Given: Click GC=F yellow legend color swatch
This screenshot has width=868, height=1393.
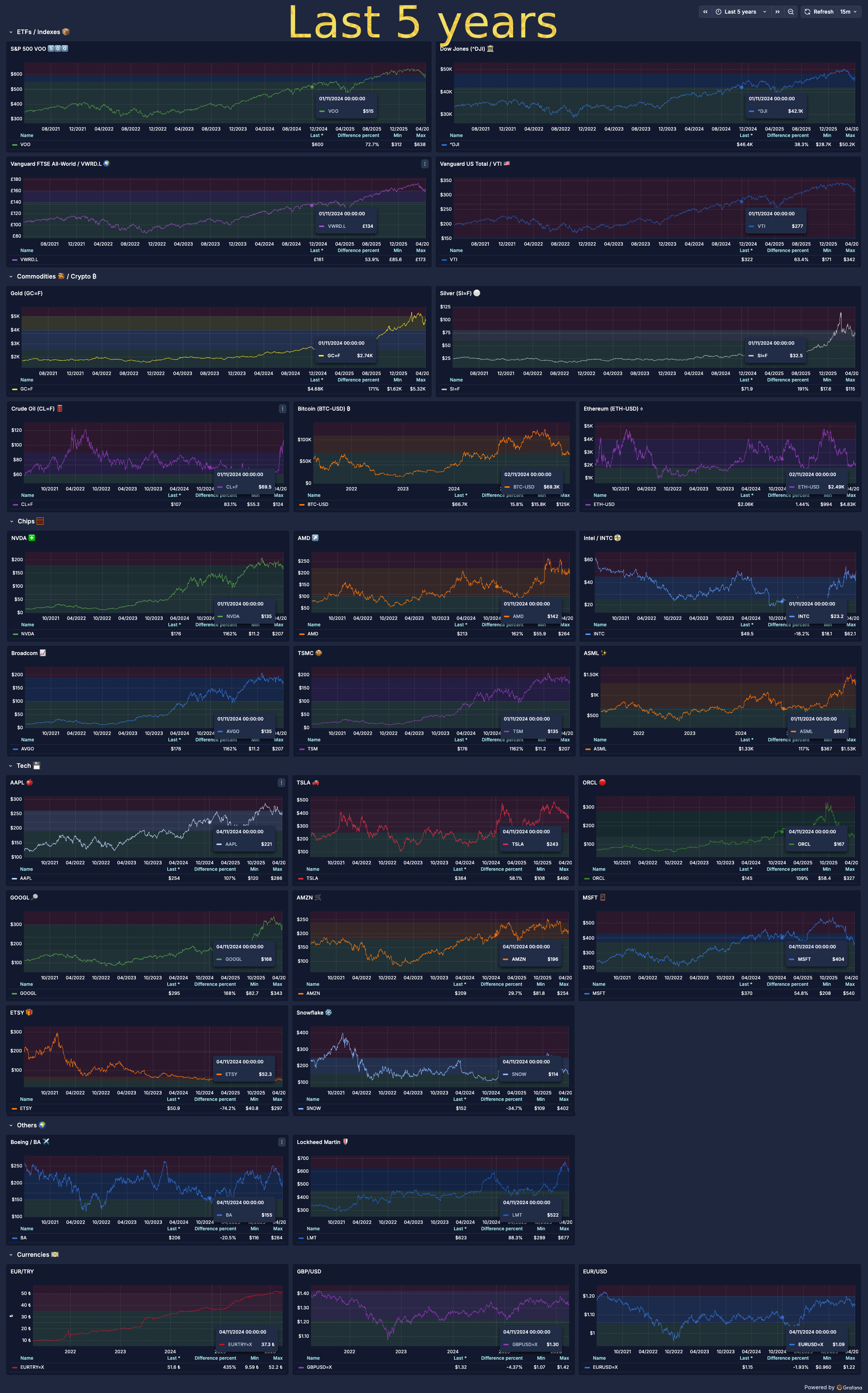Looking at the screenshot, I should click(14, 389).
